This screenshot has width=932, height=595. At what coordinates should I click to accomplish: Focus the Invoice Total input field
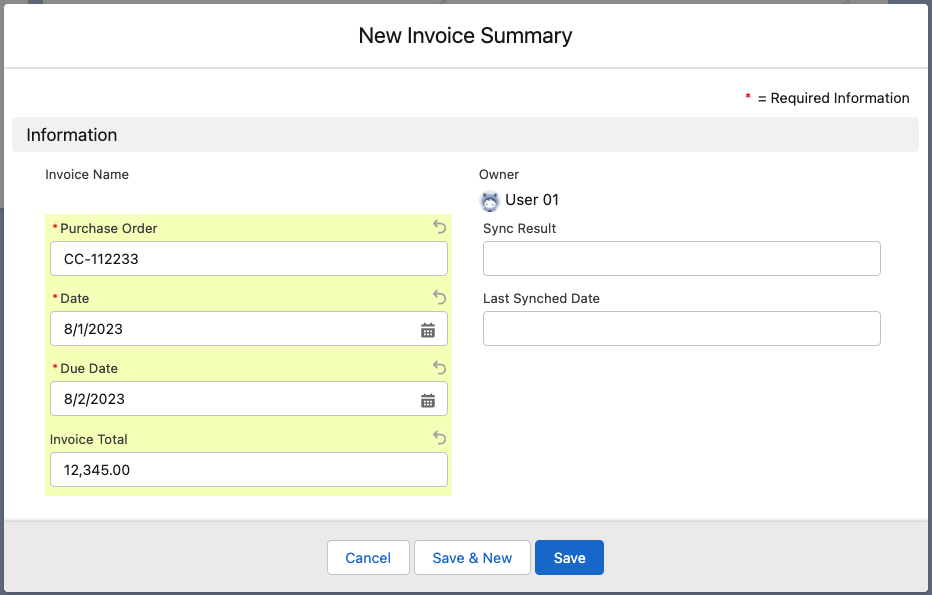point(249,470)
